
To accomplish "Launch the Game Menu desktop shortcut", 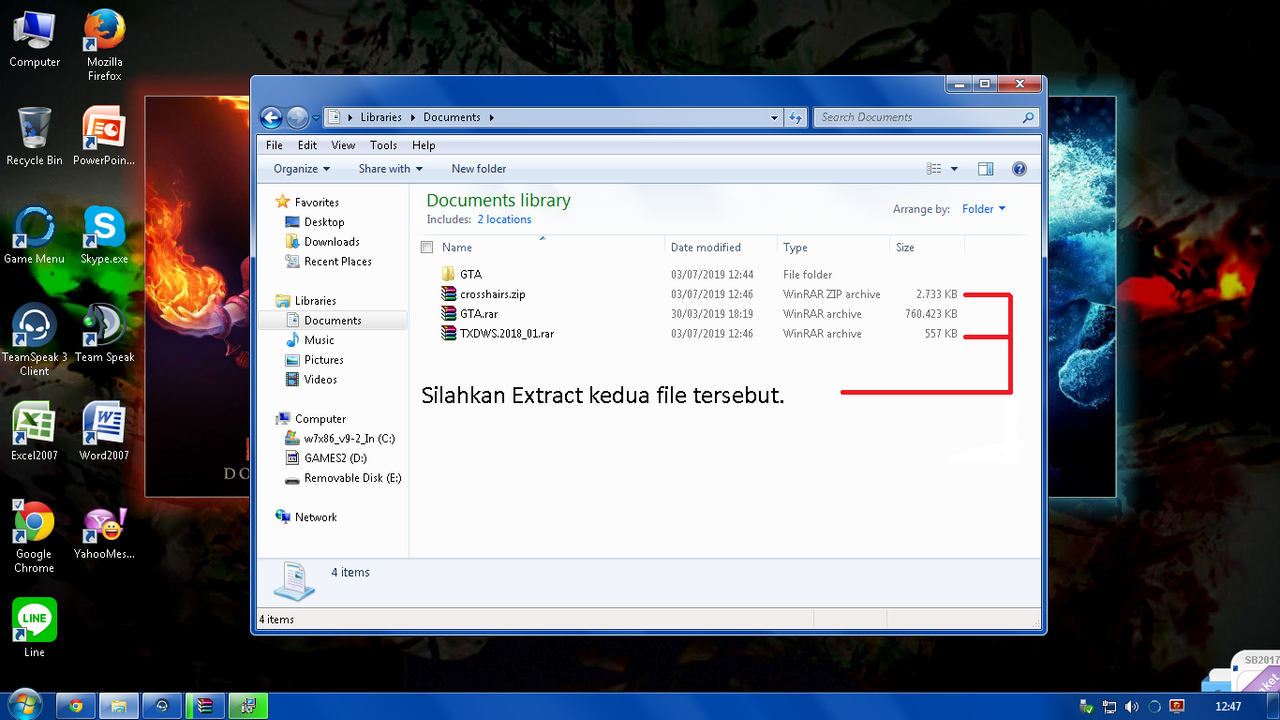I will coord(34,235).
